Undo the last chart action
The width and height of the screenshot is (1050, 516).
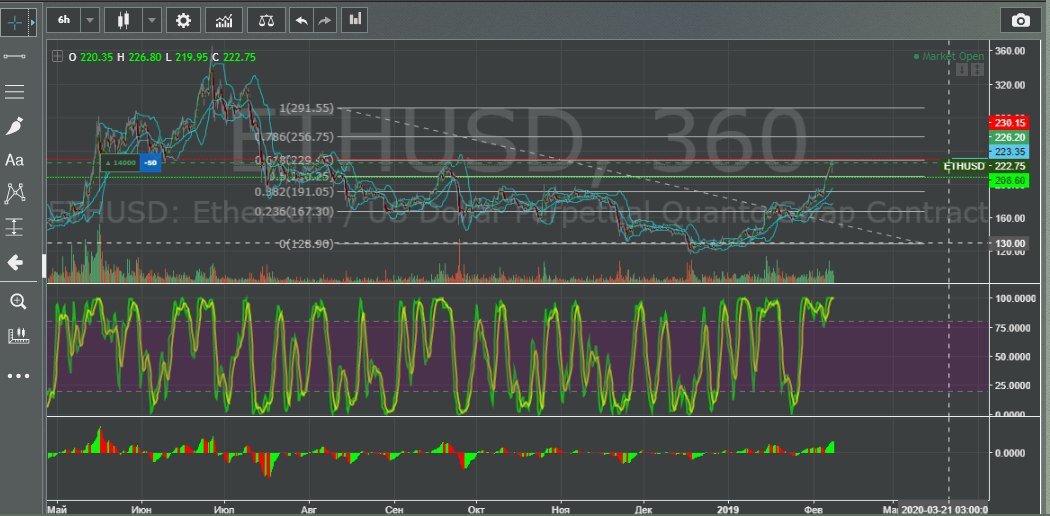(301, 20)
